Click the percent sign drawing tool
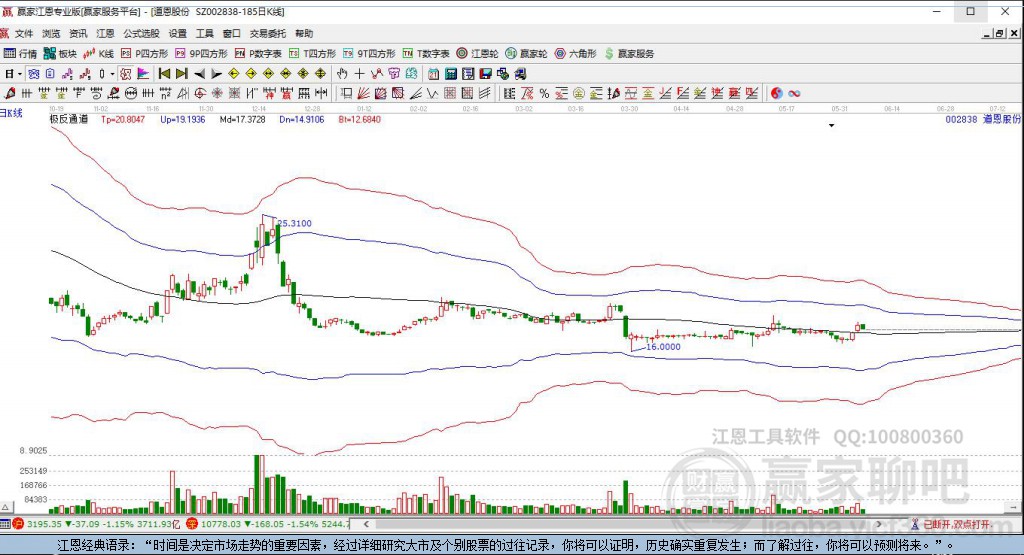 click(544, 93)
